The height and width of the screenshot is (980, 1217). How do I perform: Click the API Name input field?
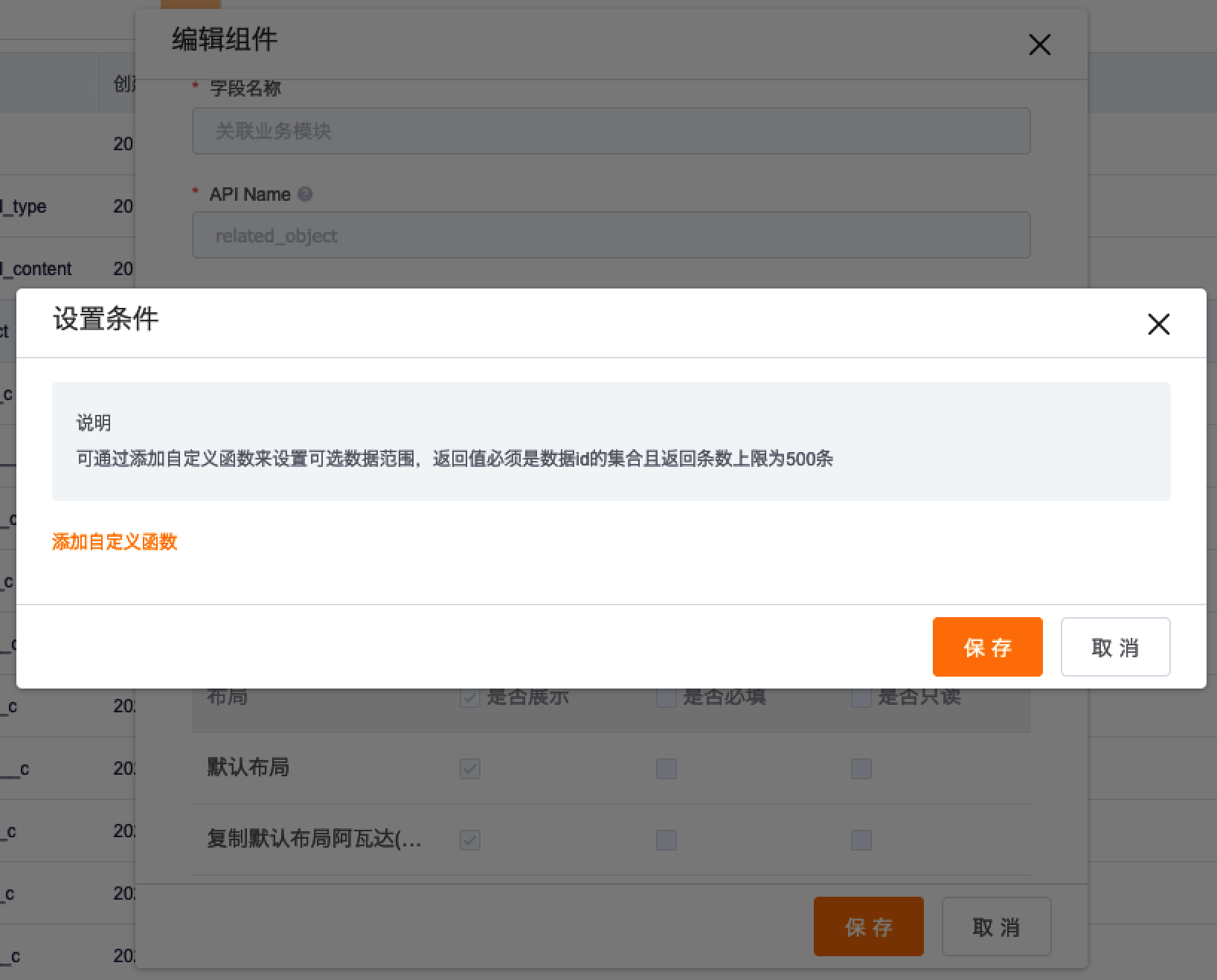pyautogui.click(x=610, y=235)
